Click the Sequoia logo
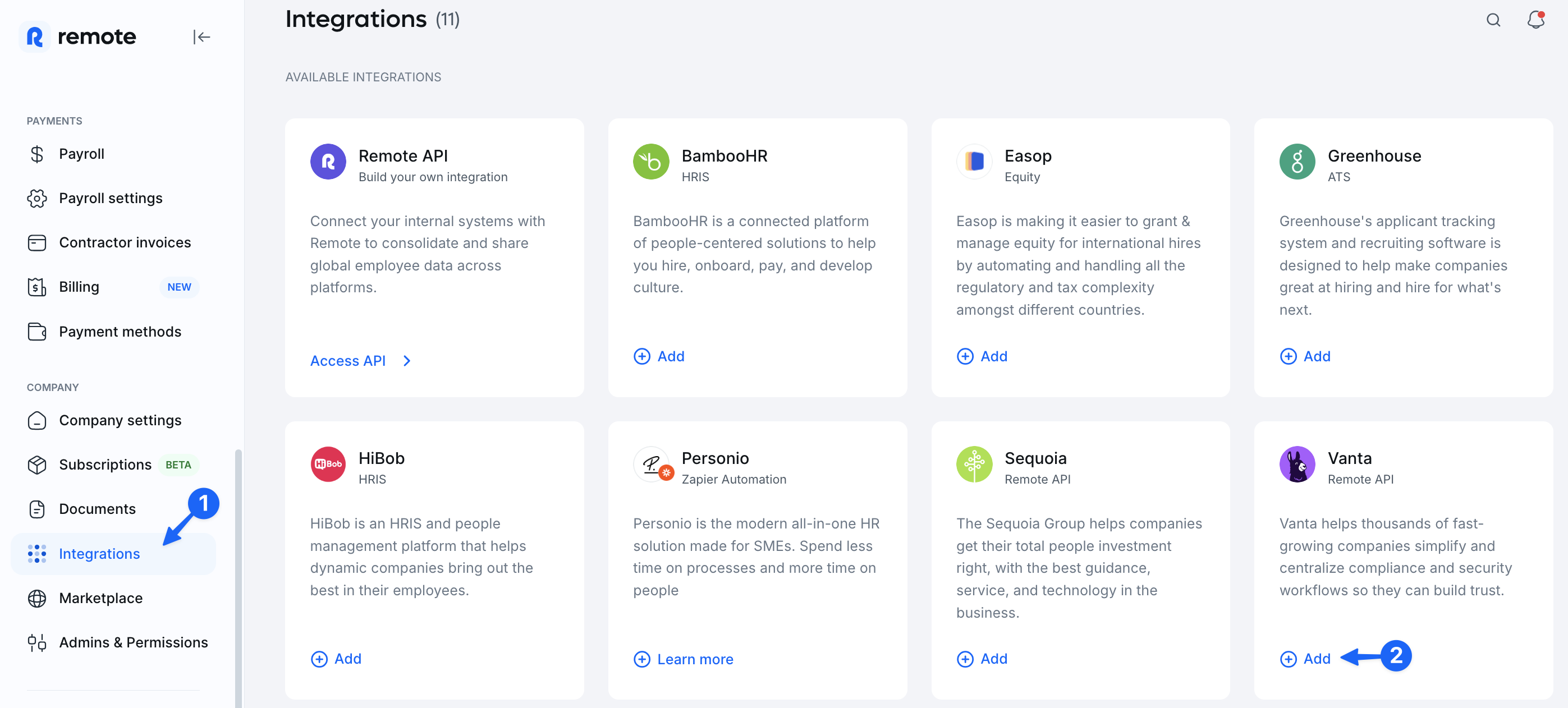The width and height of the screenshot is (1568, 708). coord(974,464)
